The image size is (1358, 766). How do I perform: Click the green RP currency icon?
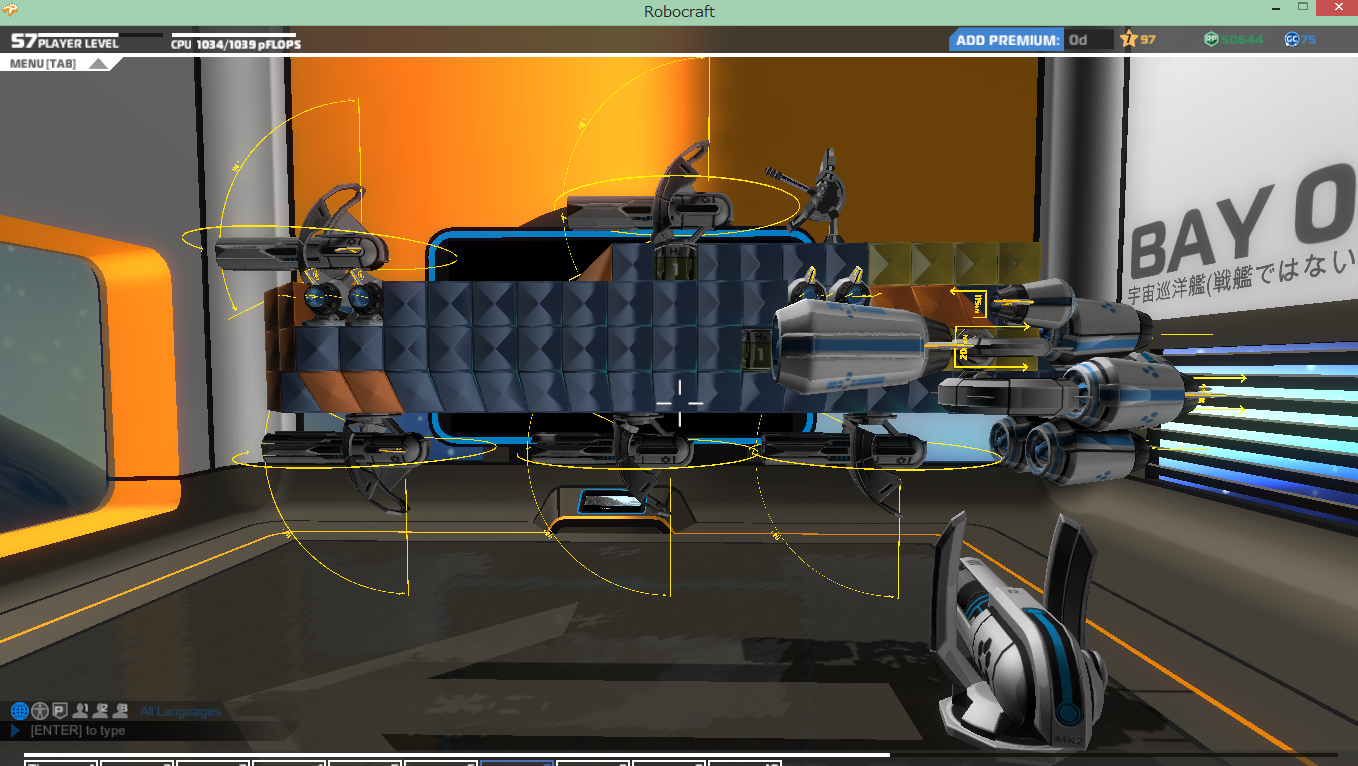[1211, 40]
